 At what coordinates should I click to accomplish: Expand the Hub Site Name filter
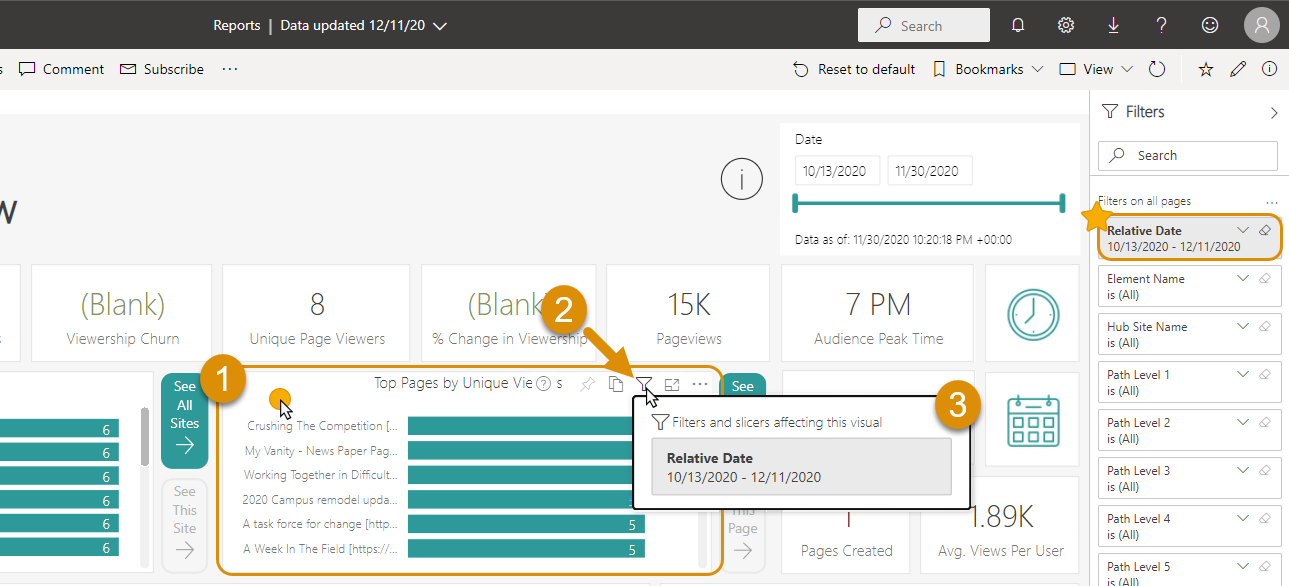[x=1243, y=326]
